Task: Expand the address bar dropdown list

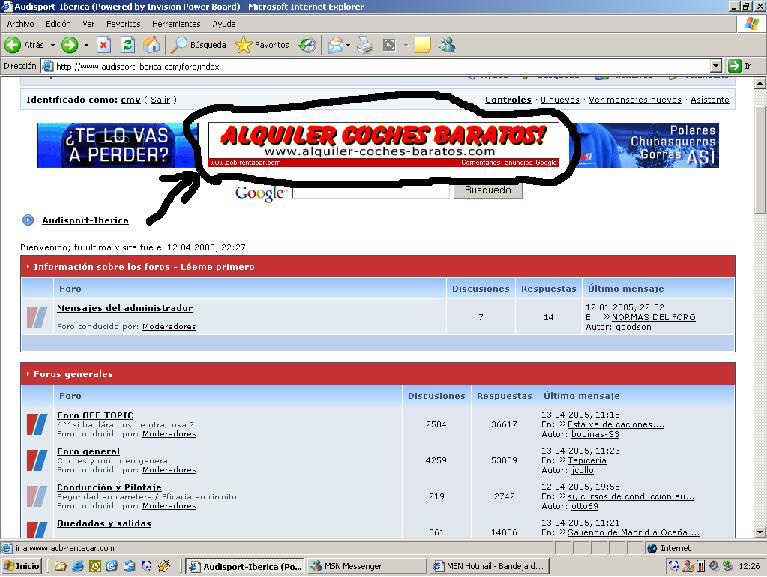Action: [x=716, y=66]
